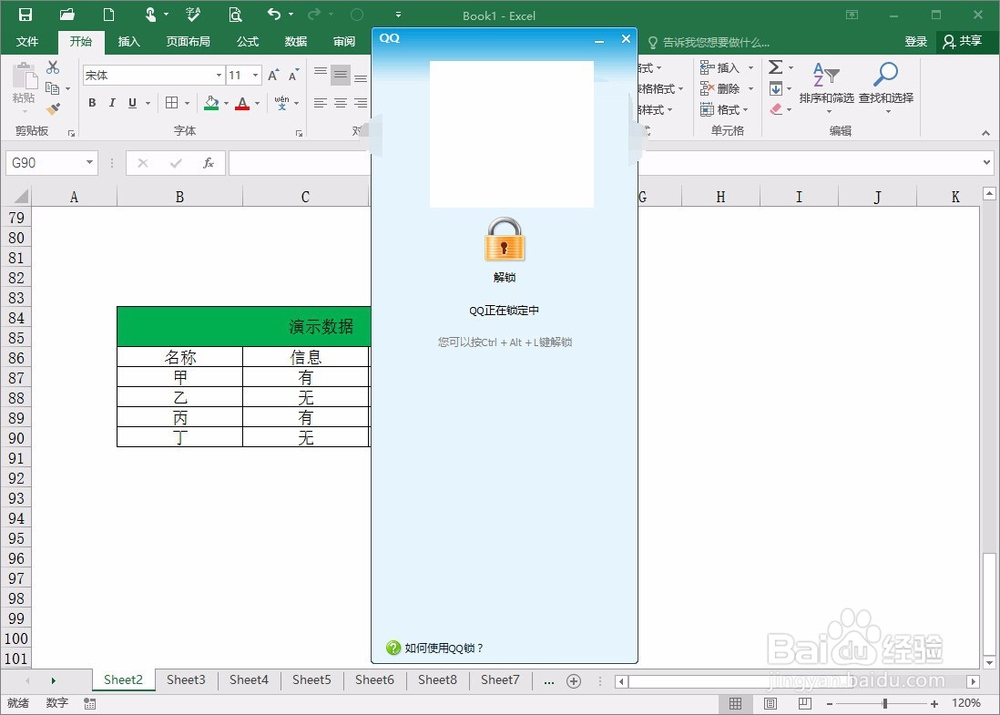Click the phonetic guide wén icon
Image resolution: width=1000 pixels, height=715 pixels.
[282, 103]
